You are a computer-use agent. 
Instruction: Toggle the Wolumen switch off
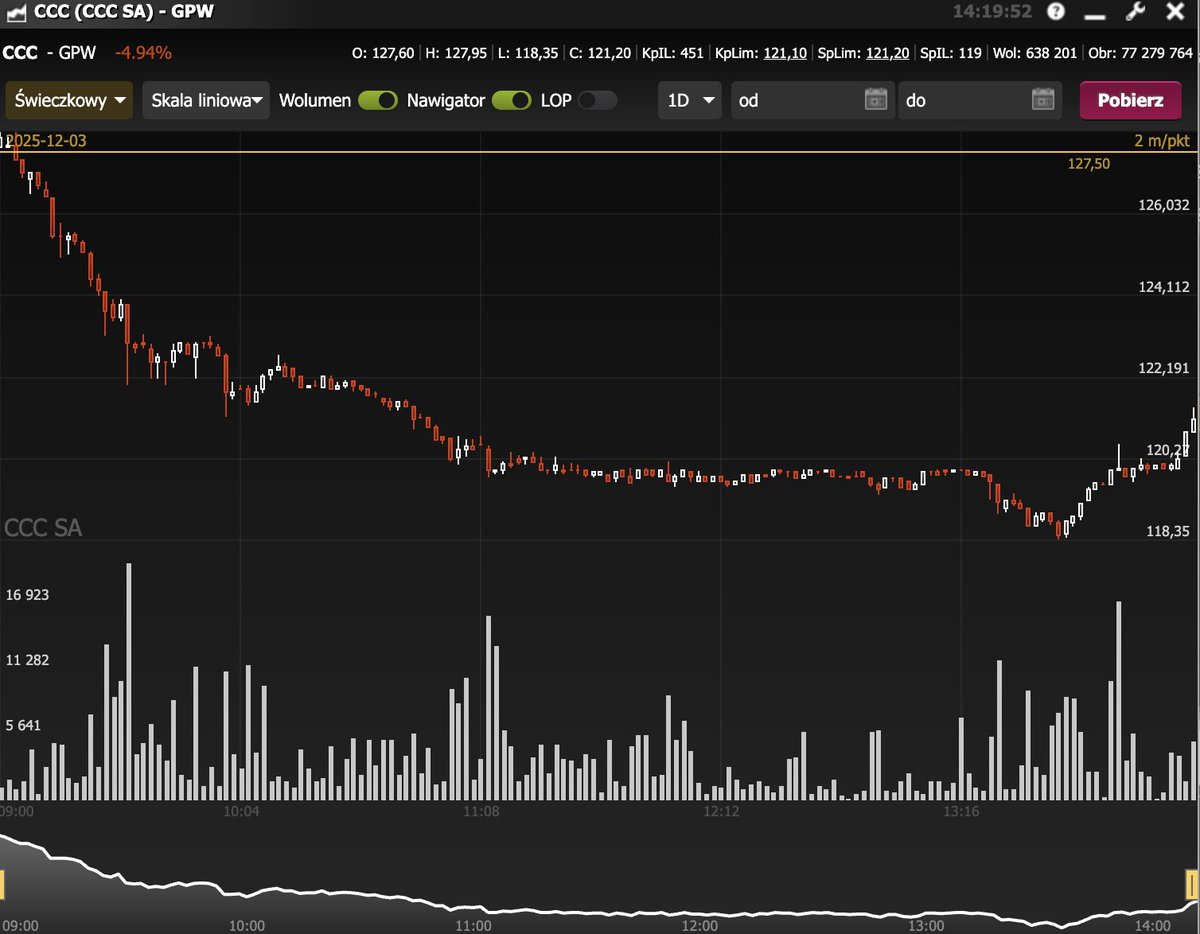378,100
